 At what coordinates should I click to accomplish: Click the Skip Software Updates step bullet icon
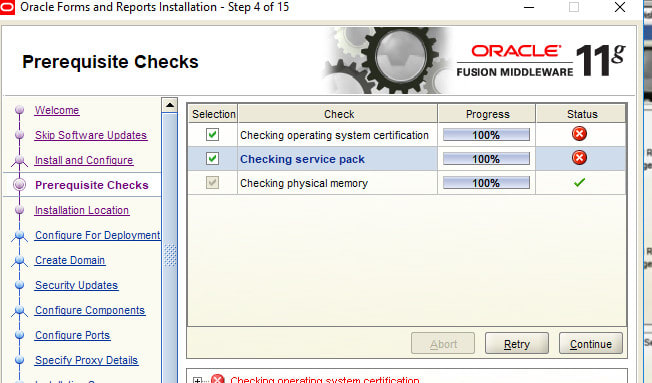pyautogui.click(x=19, y=135)
